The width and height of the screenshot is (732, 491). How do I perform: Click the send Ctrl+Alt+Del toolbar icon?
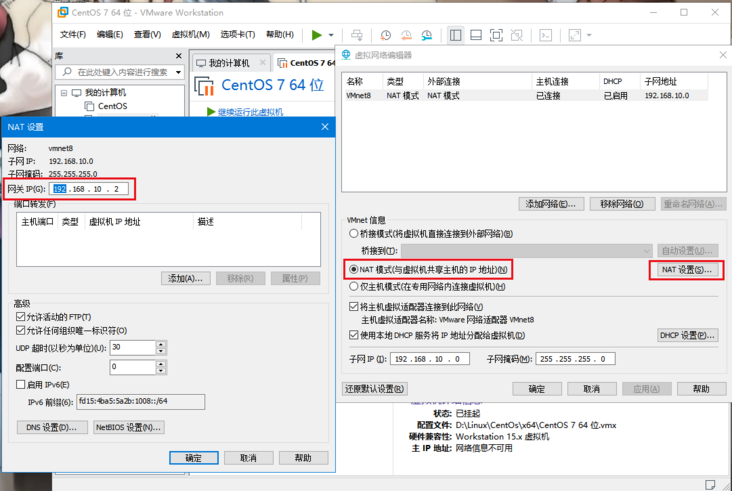click(x=357, y=35)
